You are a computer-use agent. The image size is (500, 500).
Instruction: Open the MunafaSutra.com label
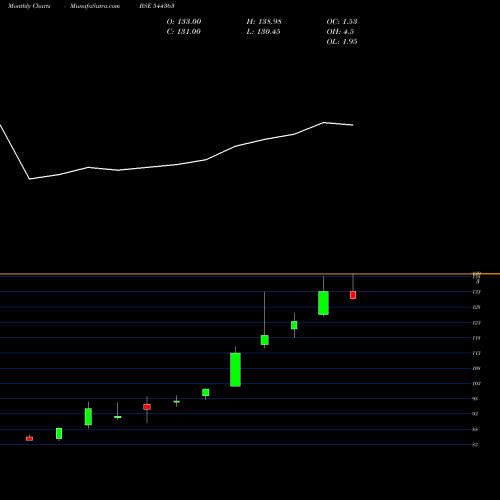coord(95,6)
